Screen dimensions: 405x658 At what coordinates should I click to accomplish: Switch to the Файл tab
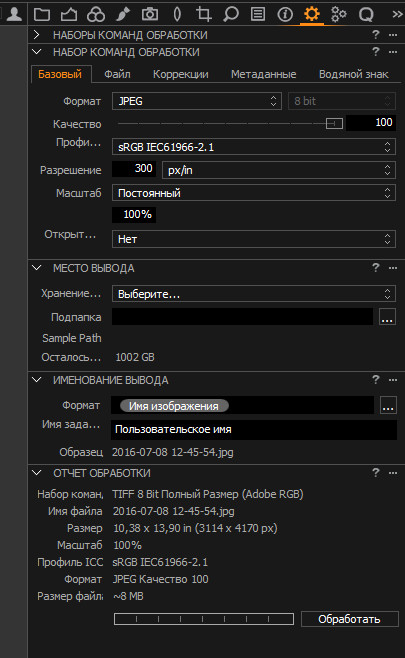click(117, 74)
